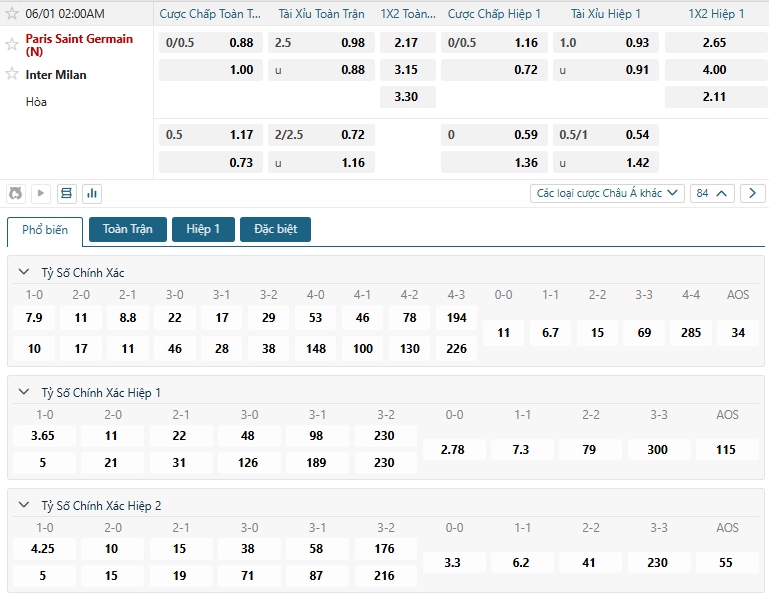Viewport: 769px width, 596px height.
Task: Open the Đặc biệt tab
Action: 276,229
